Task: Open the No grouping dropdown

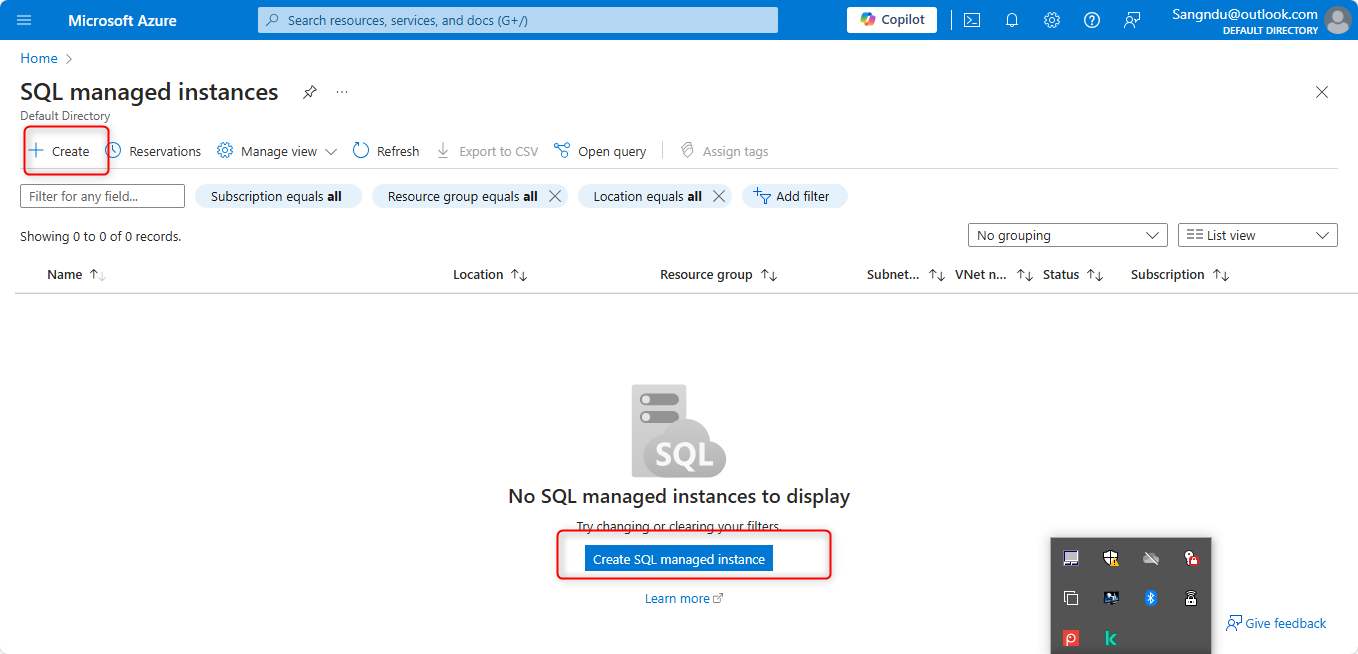Action: pos(1067,235)
